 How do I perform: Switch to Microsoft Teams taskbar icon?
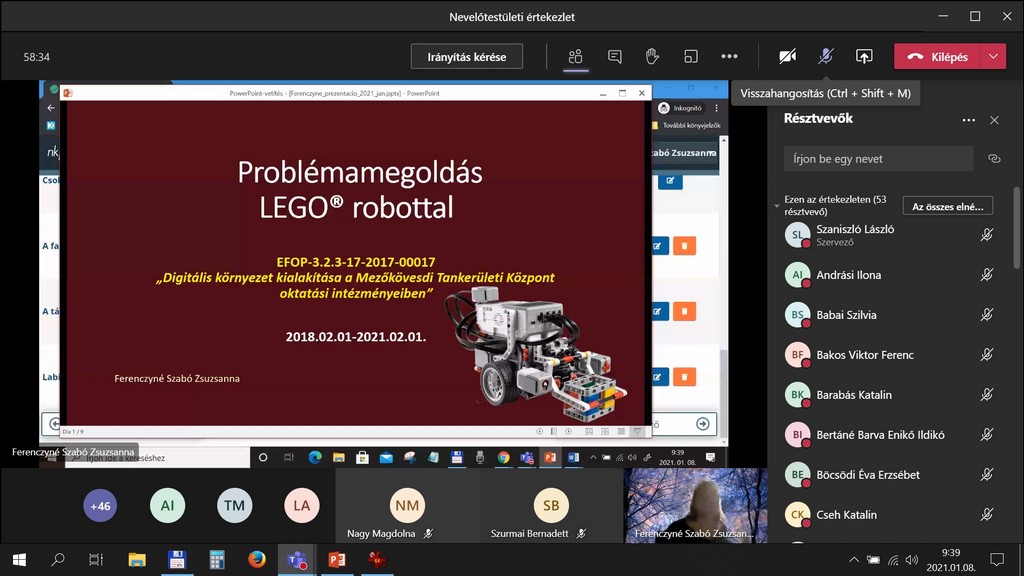[x=296, y=560]
